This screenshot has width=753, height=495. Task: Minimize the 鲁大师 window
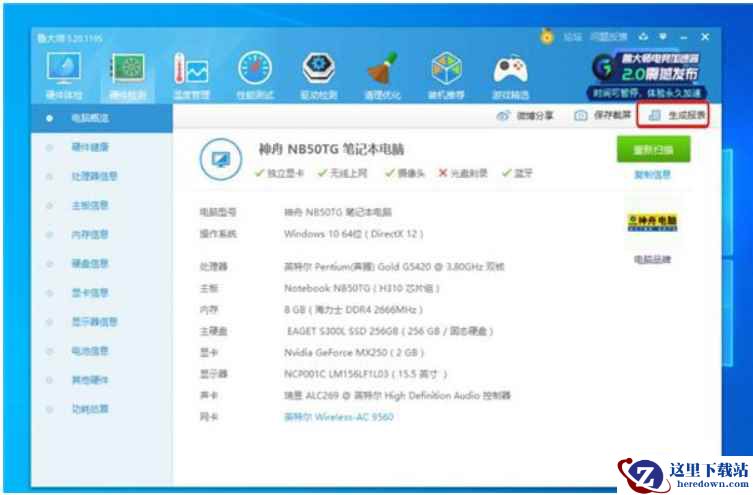coord(684,37)
